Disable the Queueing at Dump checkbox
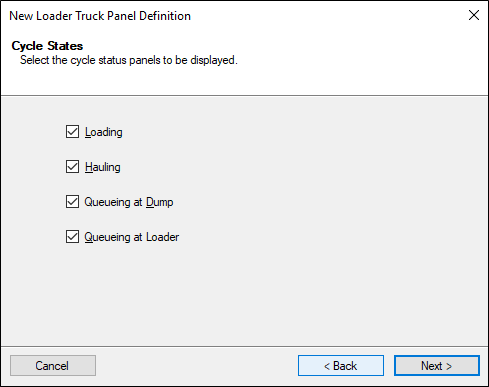The width and height of the screenshot is (489, 387). click(x=72, y=202)
